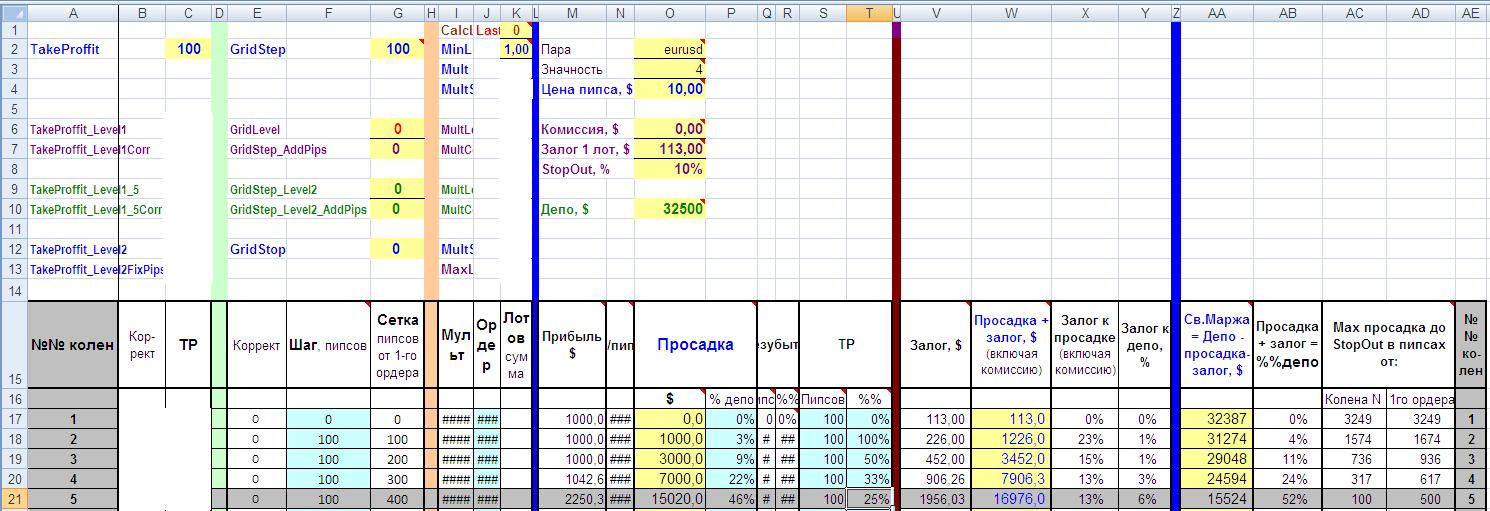Image resolution: width=1490 pixels, height=511 pixels.
Task: Select the 1956,03 margin cell
Action: 936,499
